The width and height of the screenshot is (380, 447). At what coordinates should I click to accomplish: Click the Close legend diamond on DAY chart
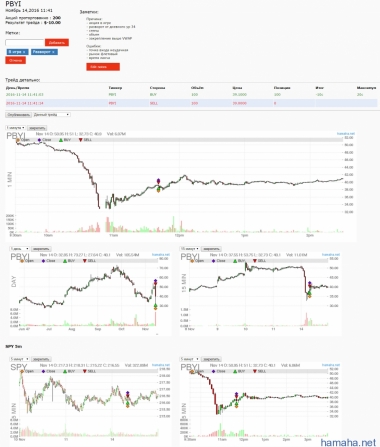click(x=43, y=261)
